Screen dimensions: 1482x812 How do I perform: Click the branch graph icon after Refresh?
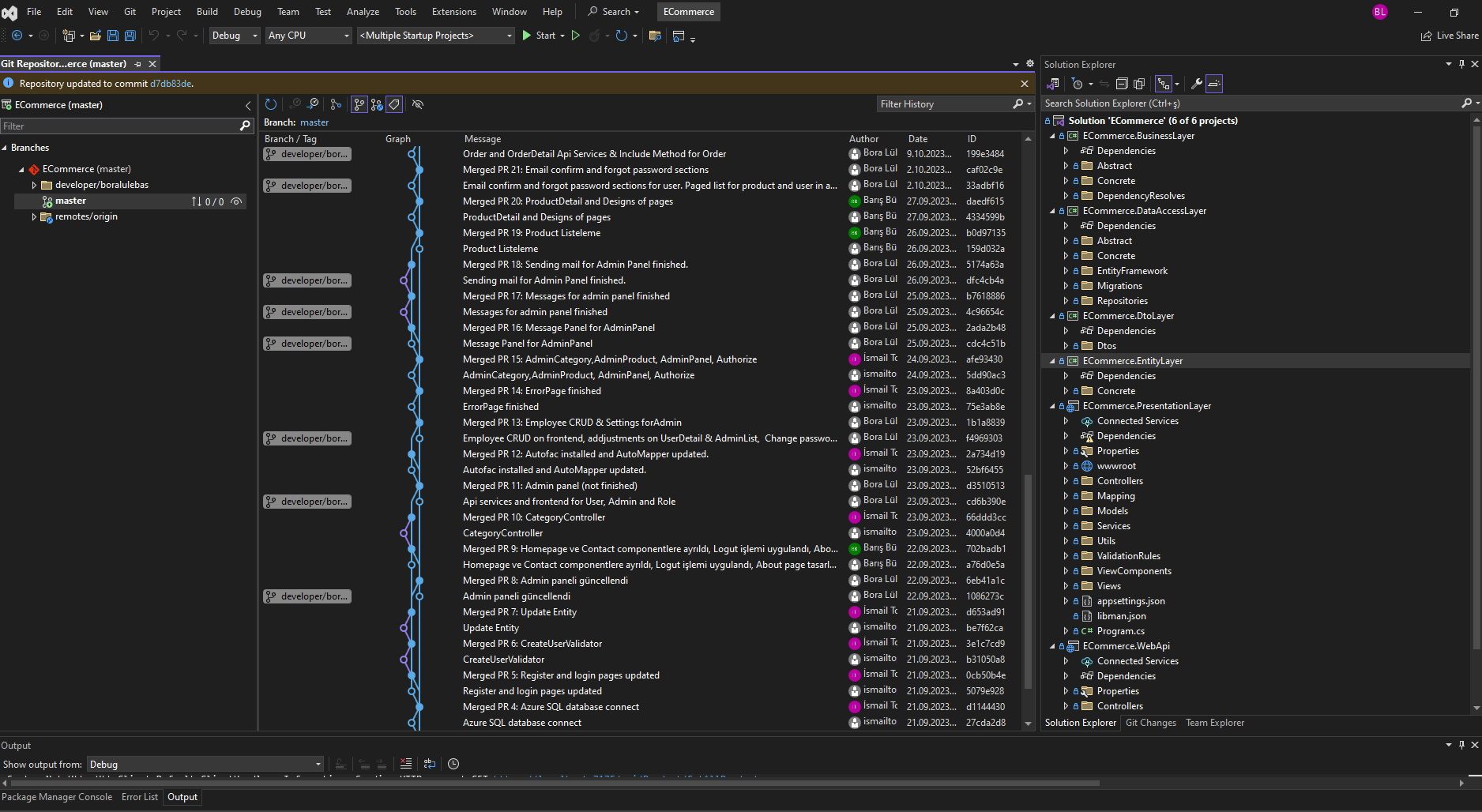tap(336, 104)
